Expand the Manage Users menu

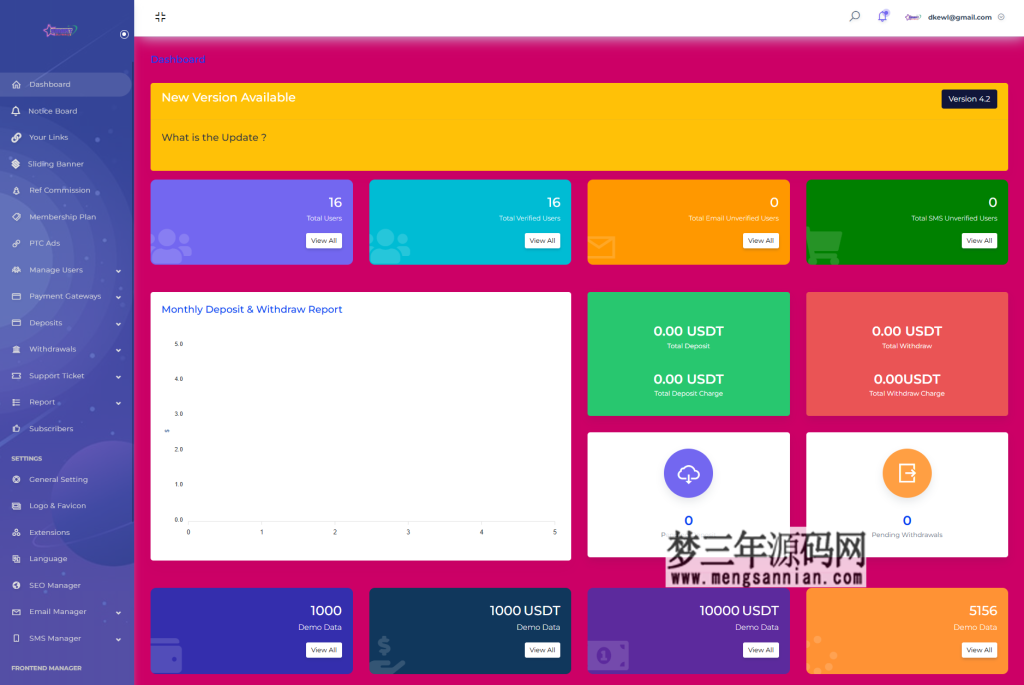point(55,270)
